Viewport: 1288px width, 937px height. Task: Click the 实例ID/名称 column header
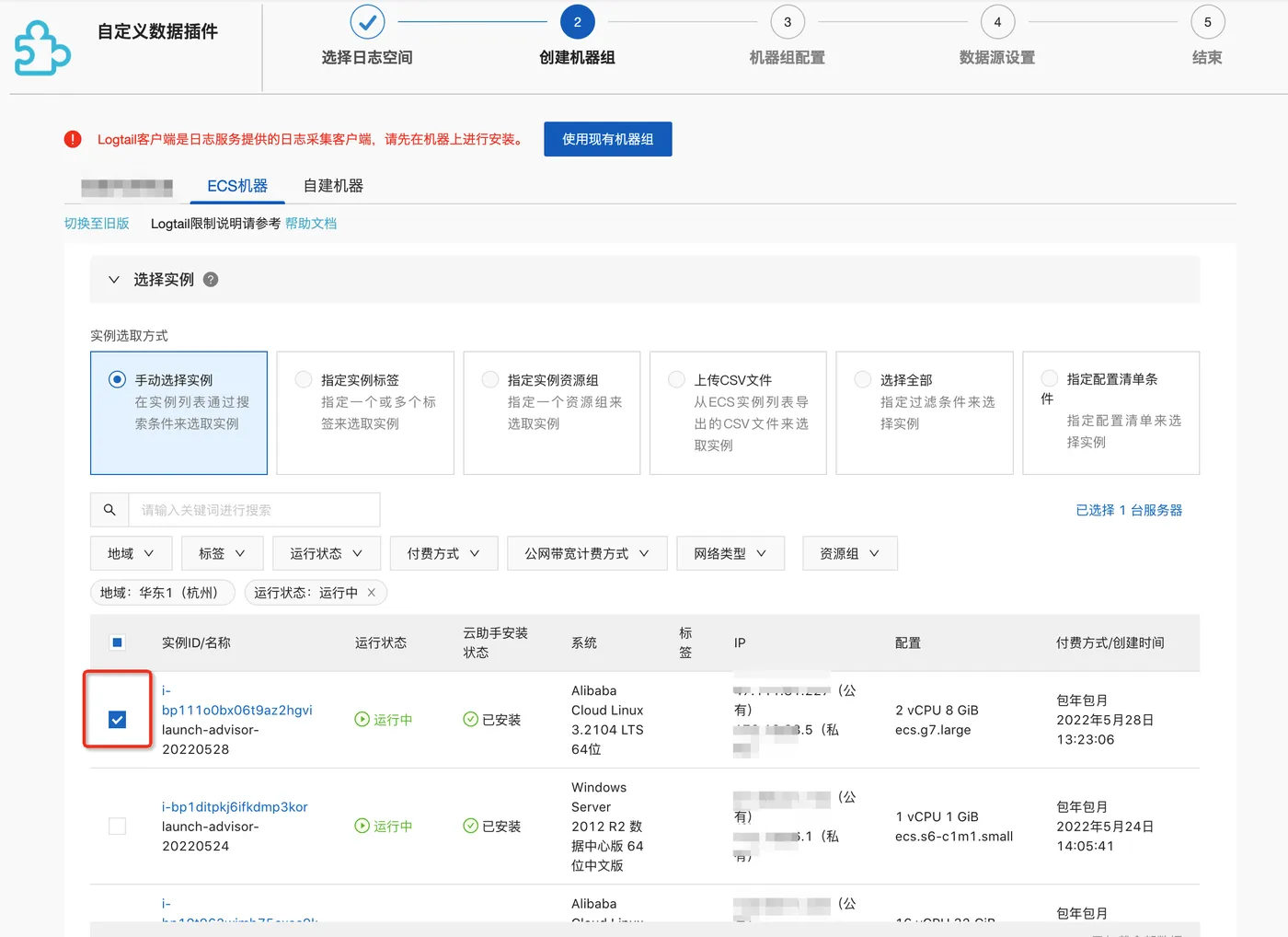196,642
